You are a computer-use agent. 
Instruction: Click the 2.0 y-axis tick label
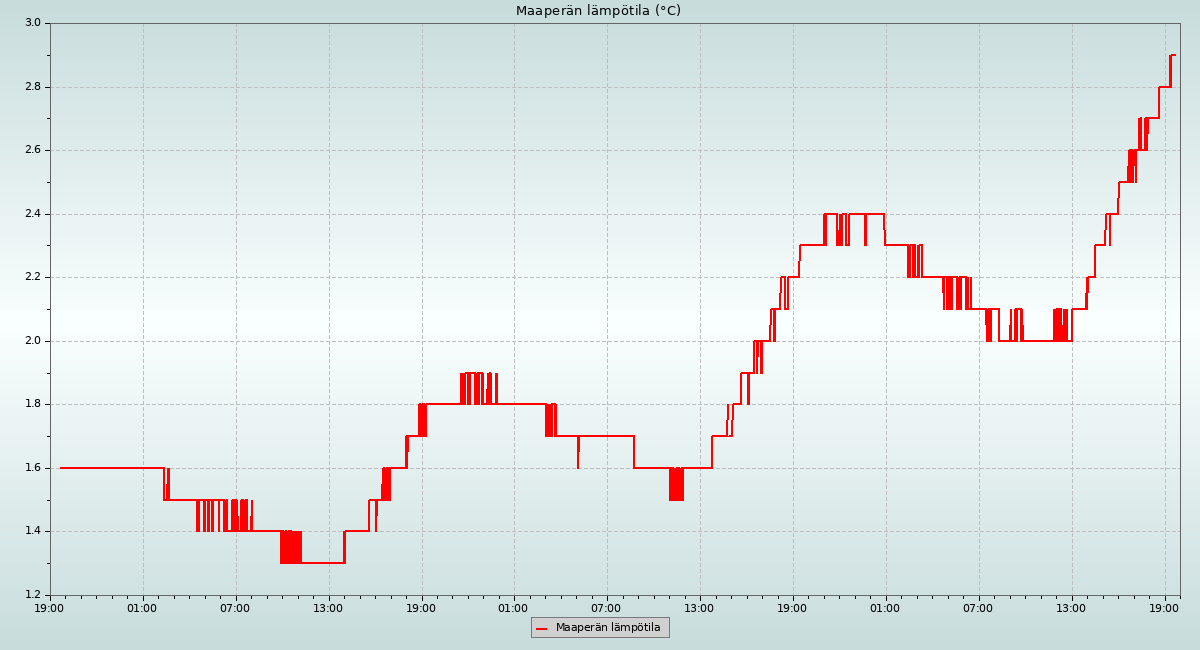coord(32,341)
